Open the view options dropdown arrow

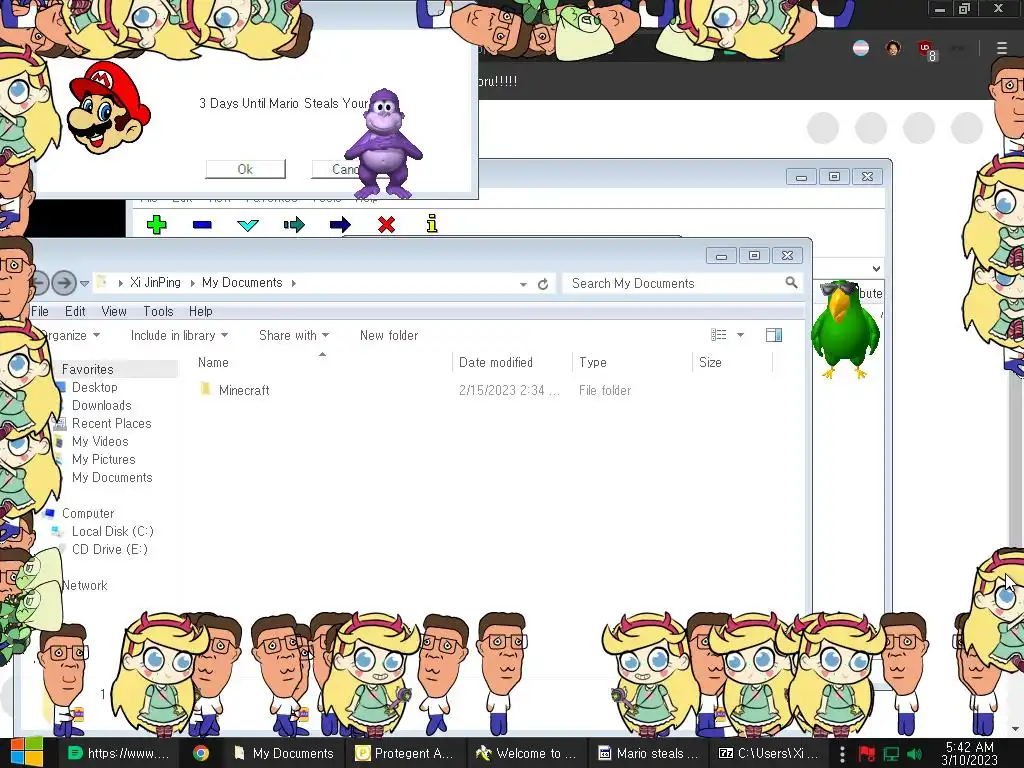tap(741, 335)
